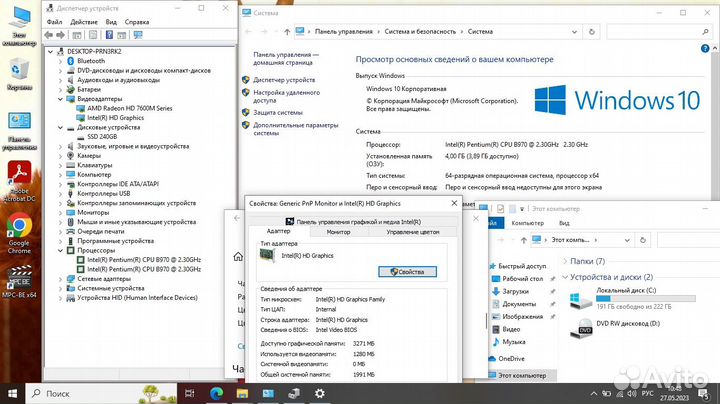Open the Вид menu in Device Manager
Screen dimensions: 720x404
[111, 22]
